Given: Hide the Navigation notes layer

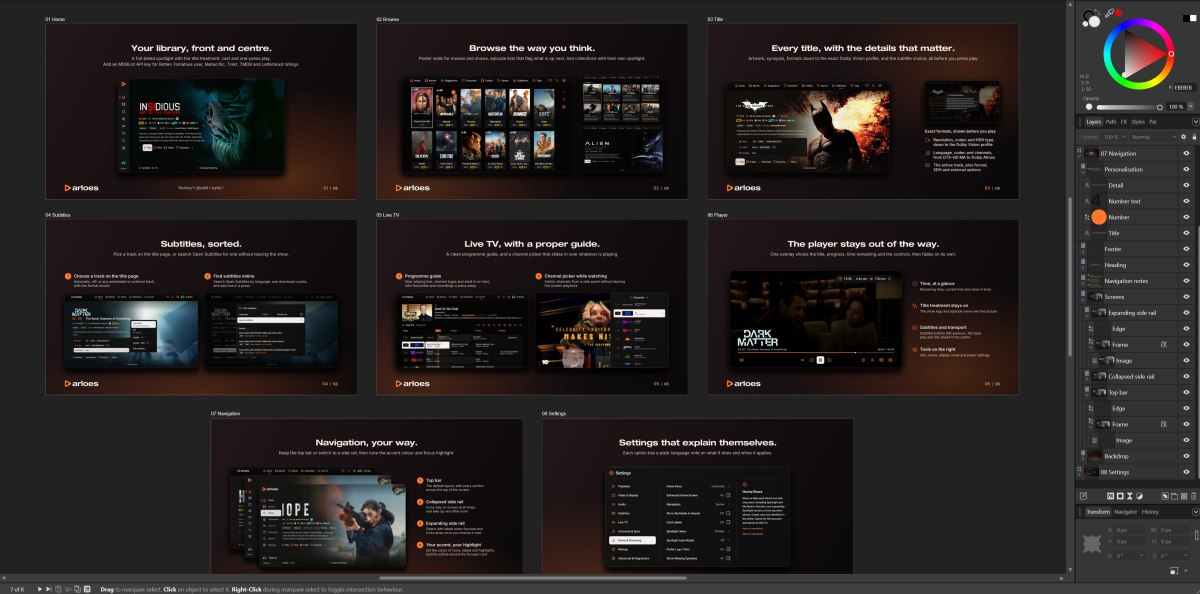Looking at the screenshot, I should pyautogui.click(x=1186, y=281).
